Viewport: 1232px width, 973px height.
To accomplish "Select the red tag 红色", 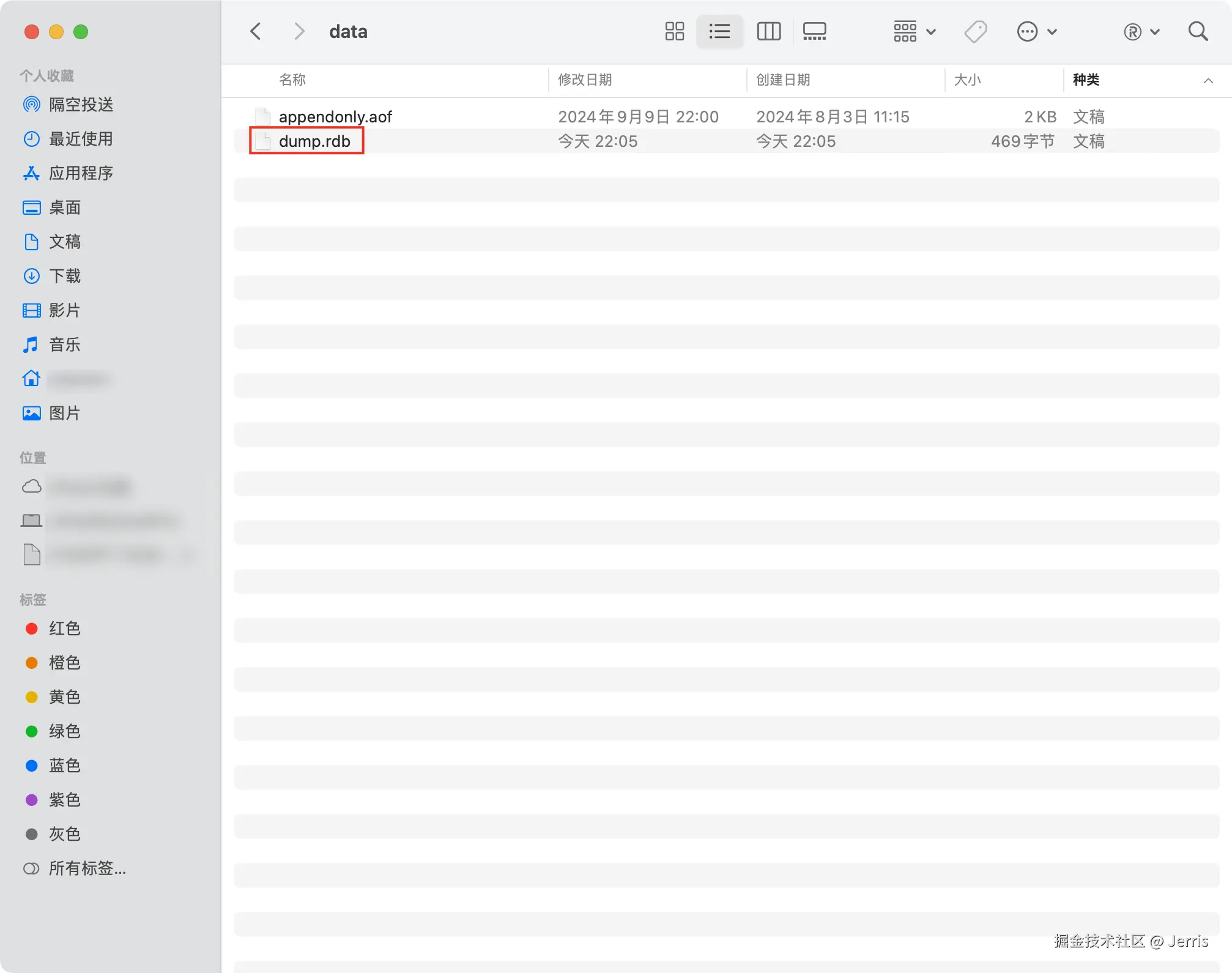I will point(64,628).
